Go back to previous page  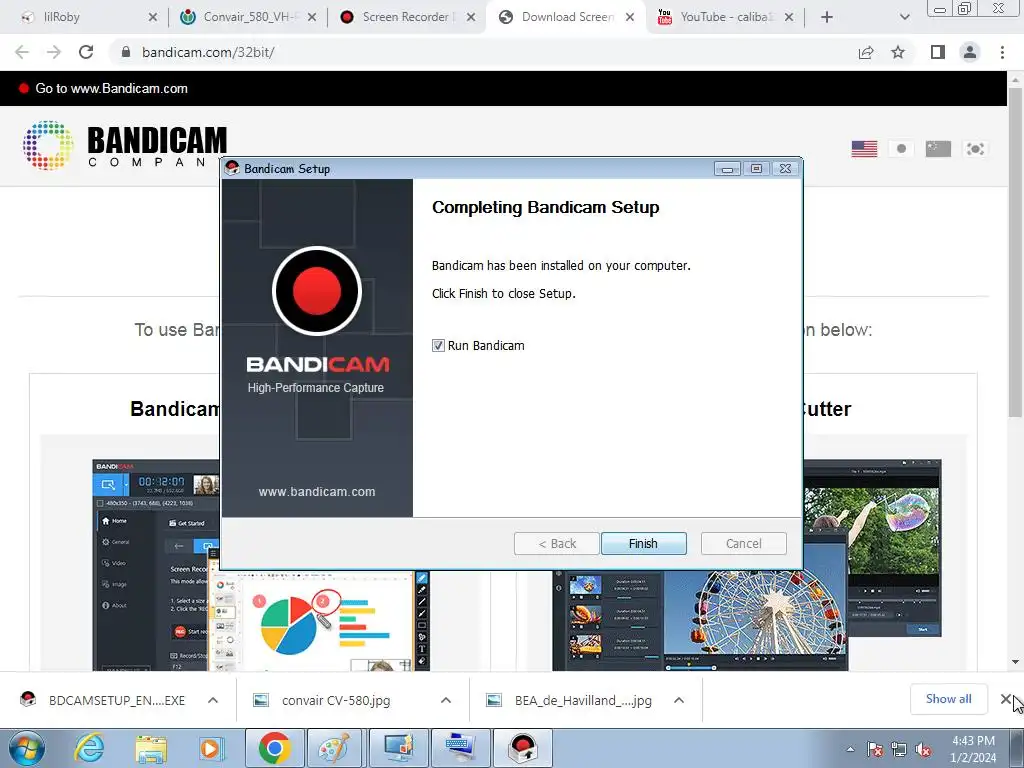coord(22,52)
